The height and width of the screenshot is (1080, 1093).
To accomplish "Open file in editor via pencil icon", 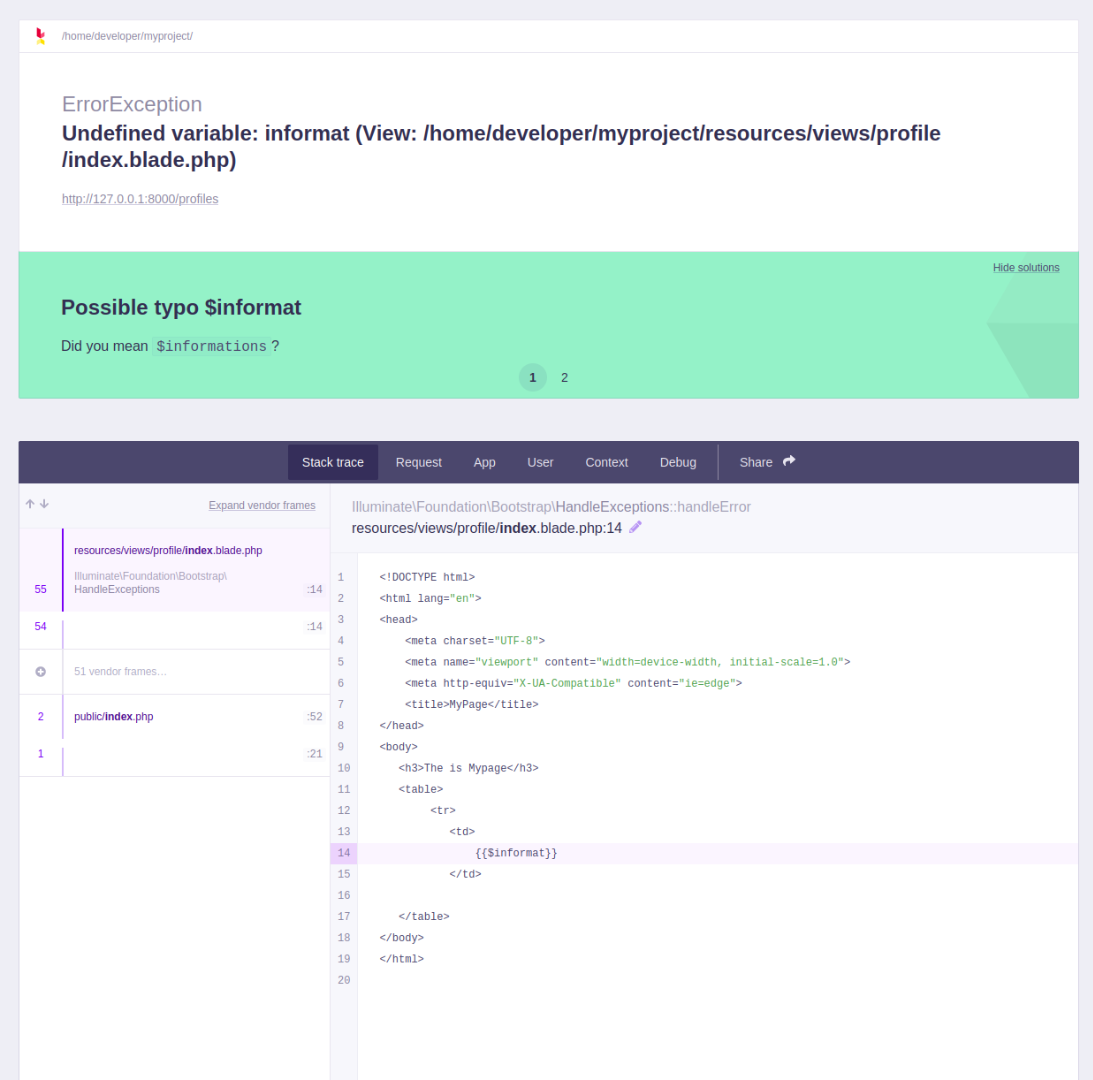I will 635,527.
